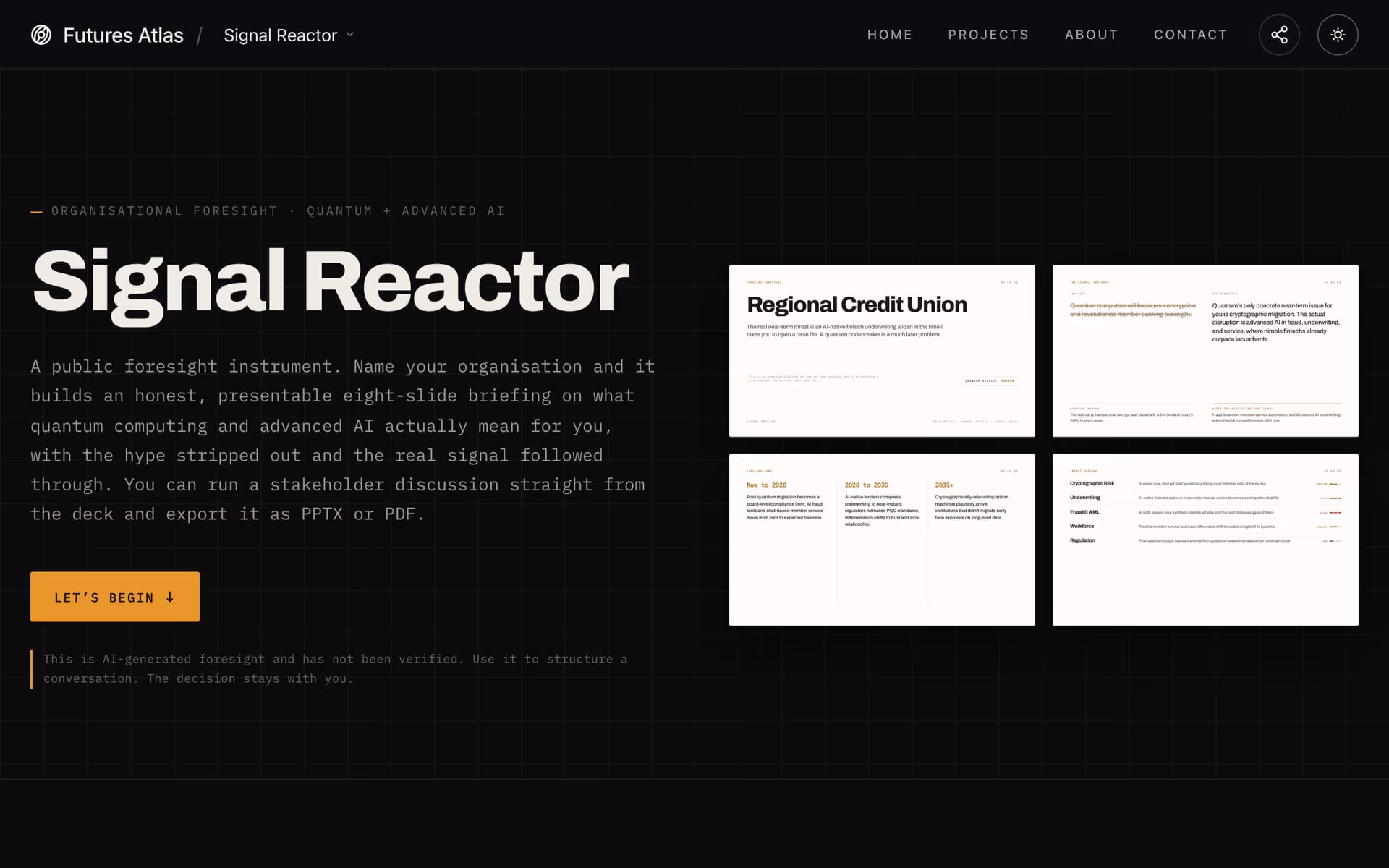Click the Organisational Foresight tagline text
Screen dimensions: 1389x868
278,211
